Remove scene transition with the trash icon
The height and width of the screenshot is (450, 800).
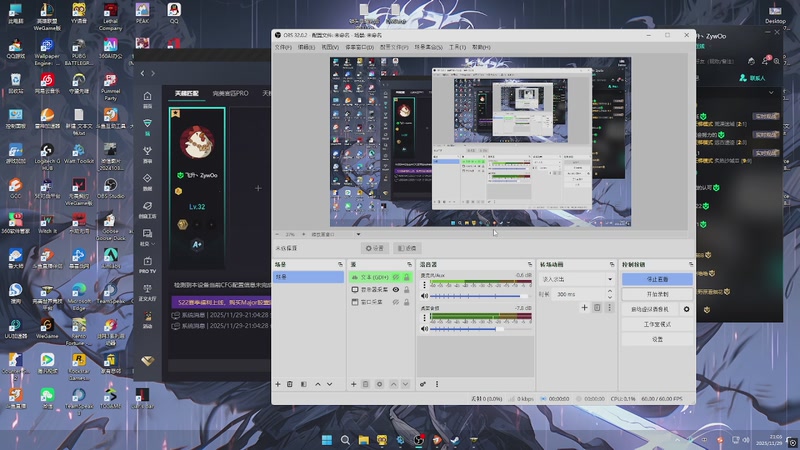597,307
